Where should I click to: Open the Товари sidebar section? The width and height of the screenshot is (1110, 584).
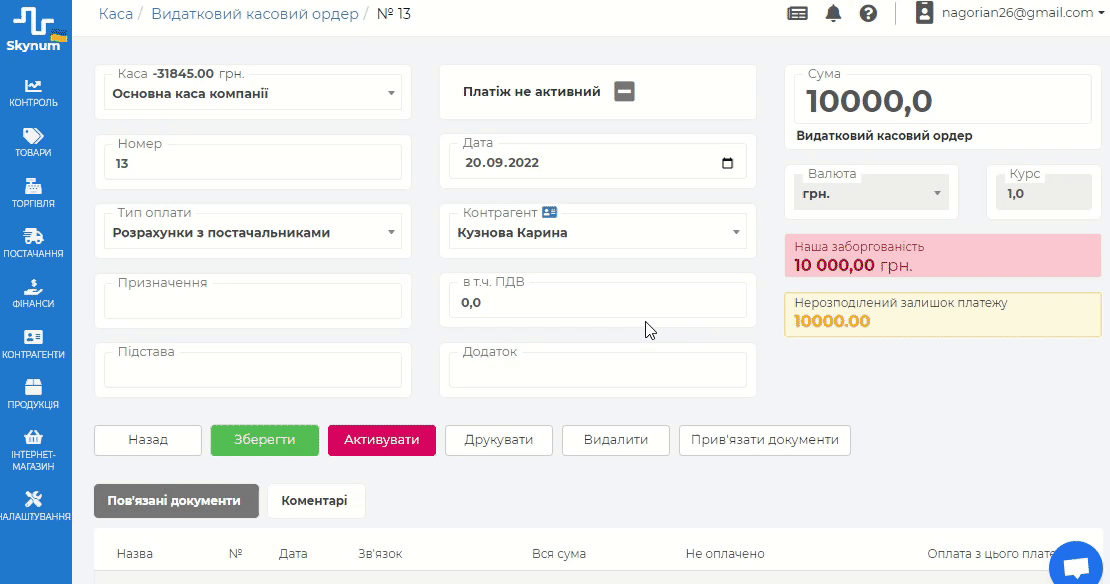coord(33,142)
